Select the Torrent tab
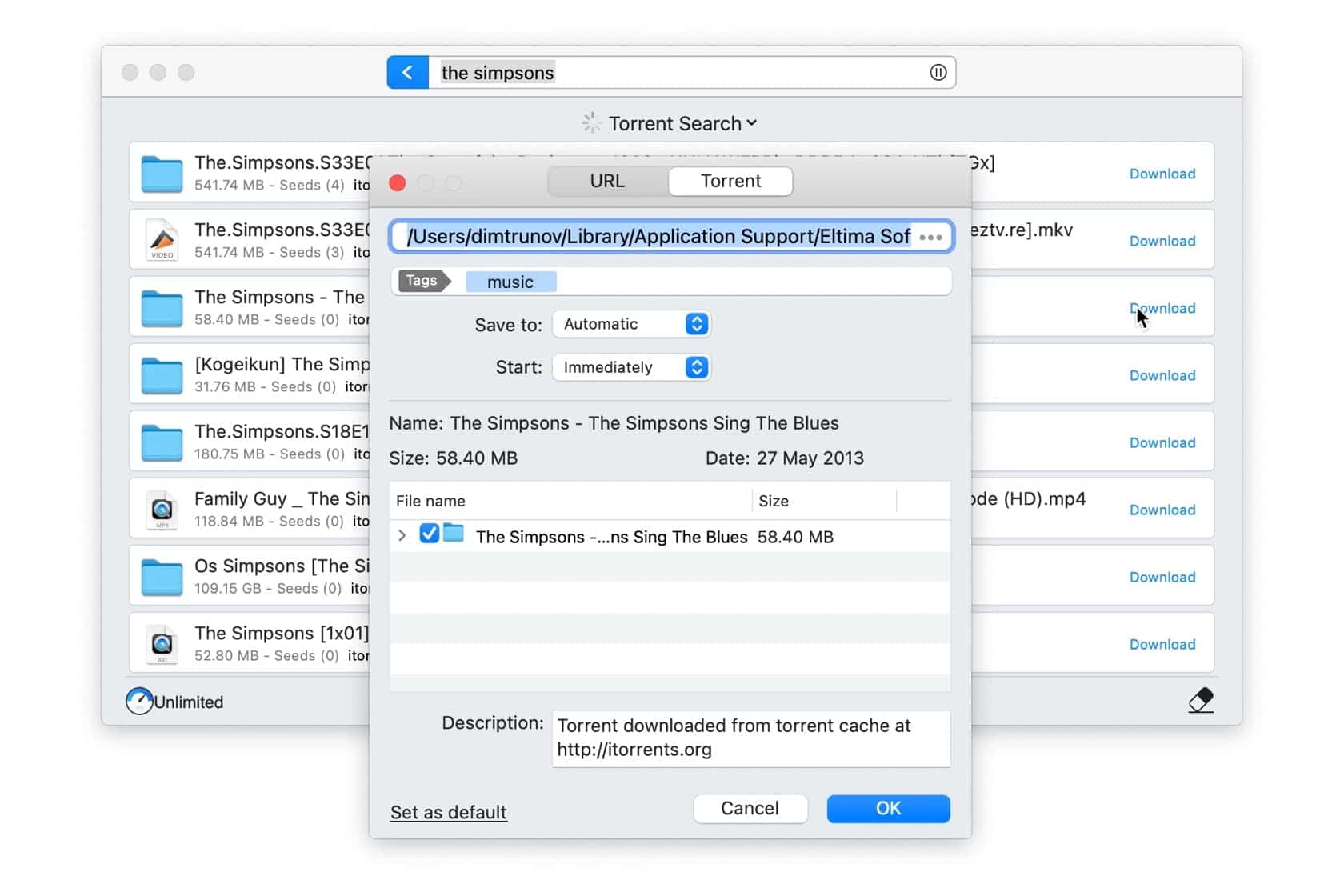 pos(730,181)
